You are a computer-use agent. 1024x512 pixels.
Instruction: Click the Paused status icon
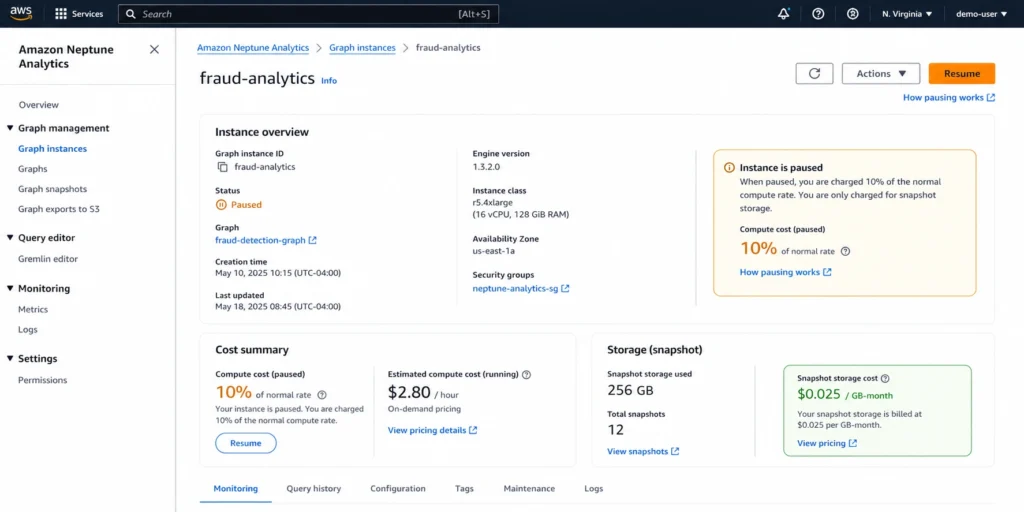click(221, 204)
